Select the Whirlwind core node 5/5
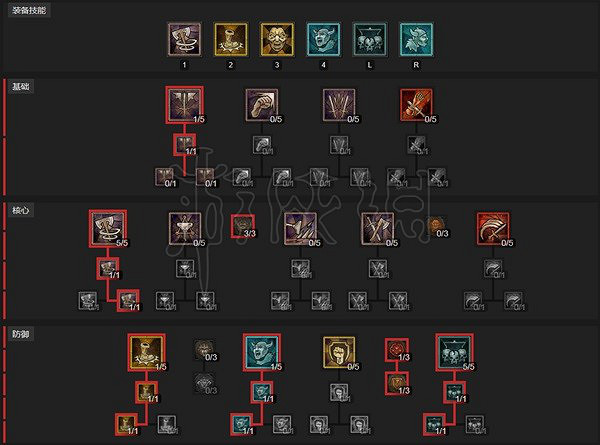 click(x=108, y=228)
